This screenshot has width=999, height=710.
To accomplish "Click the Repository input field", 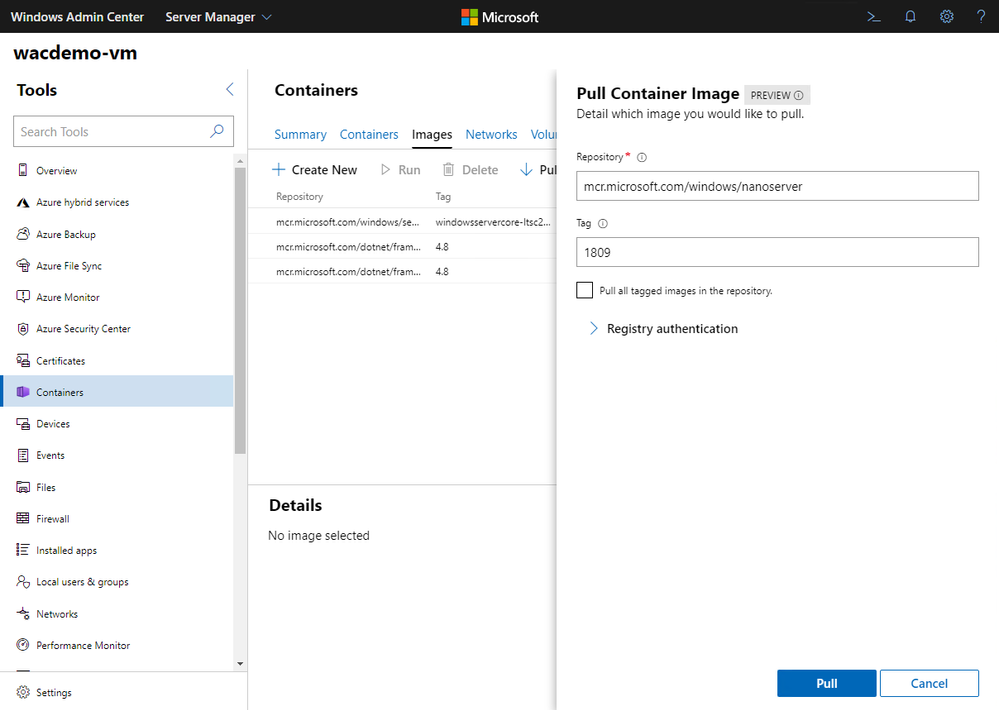I will point(777,186).
